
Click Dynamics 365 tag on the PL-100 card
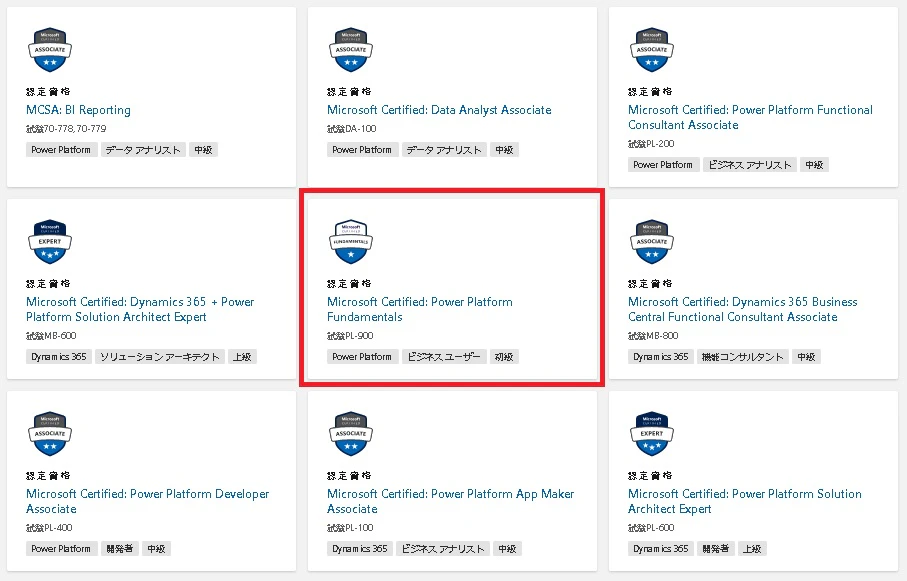359,549
